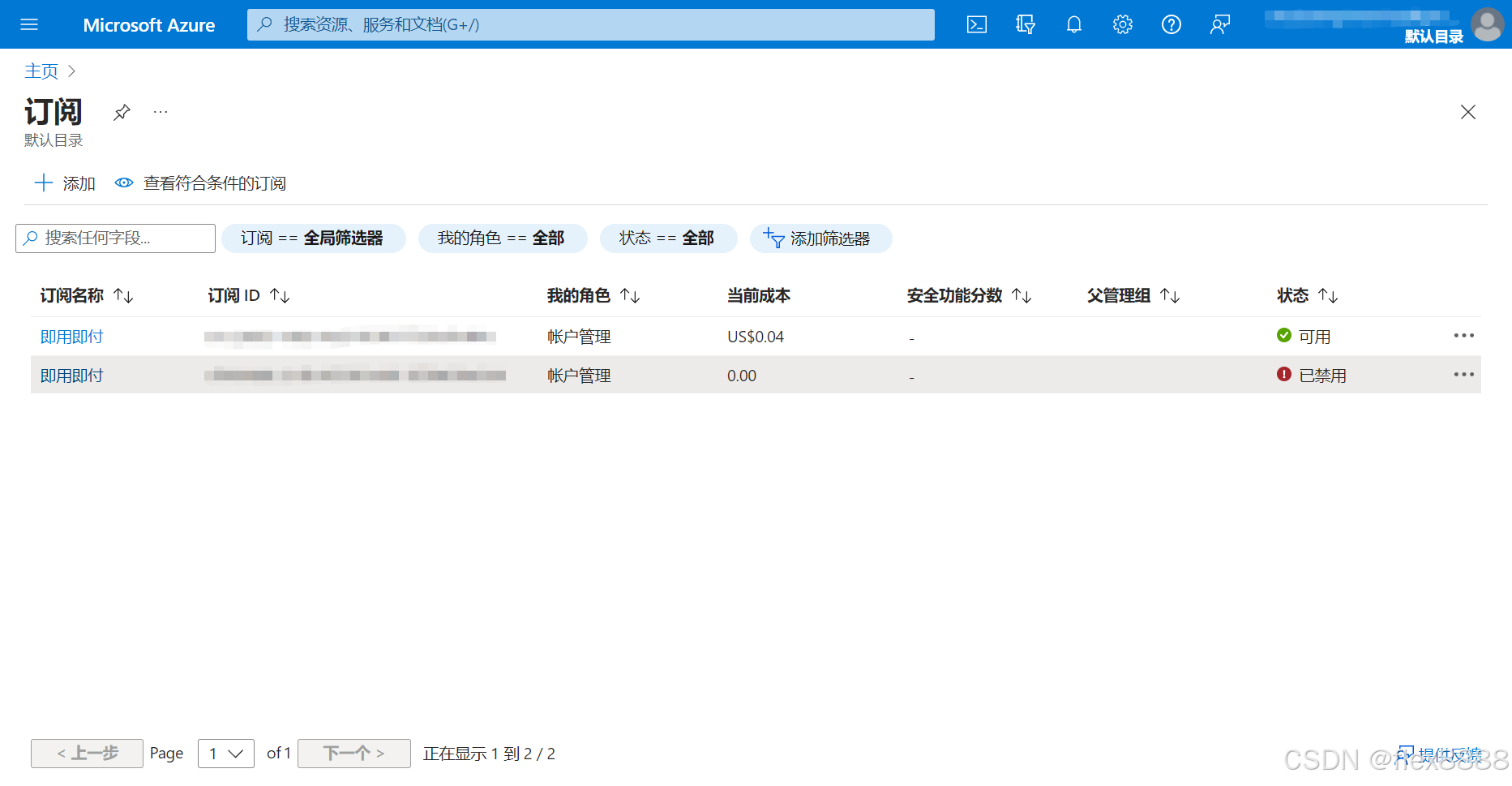1512x786 pixels.
Task: Sort by 安全功能分数 column
Action: pos(970,295)
